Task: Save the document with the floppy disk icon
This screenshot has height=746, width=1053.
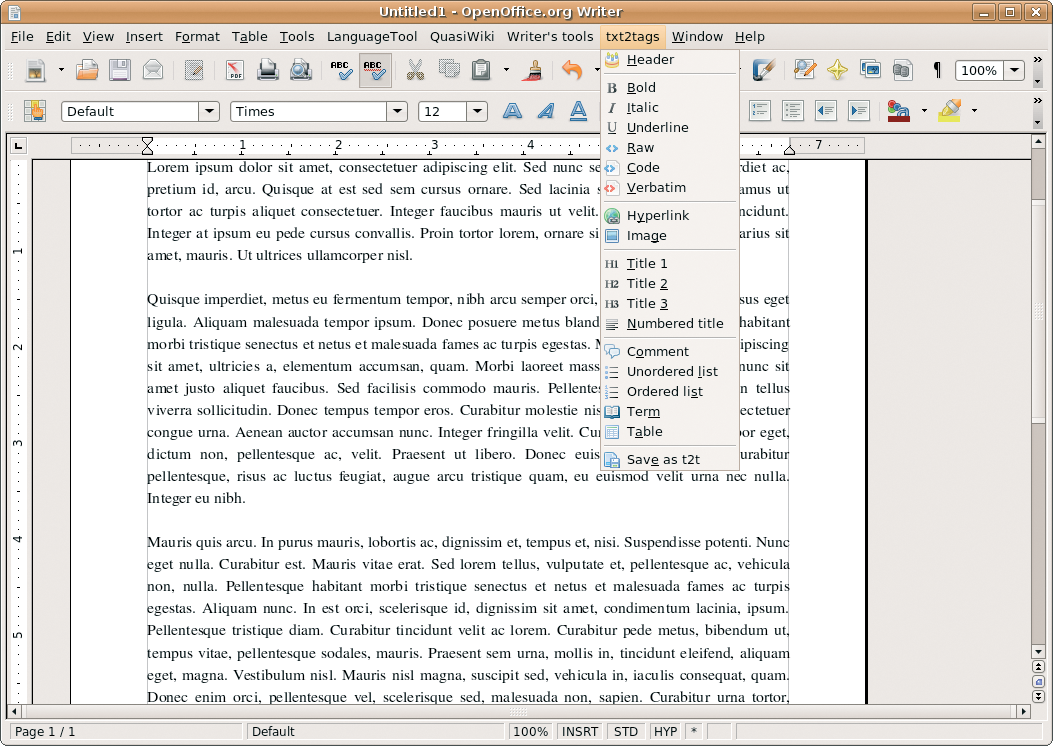Action: (x=120, y=70)
